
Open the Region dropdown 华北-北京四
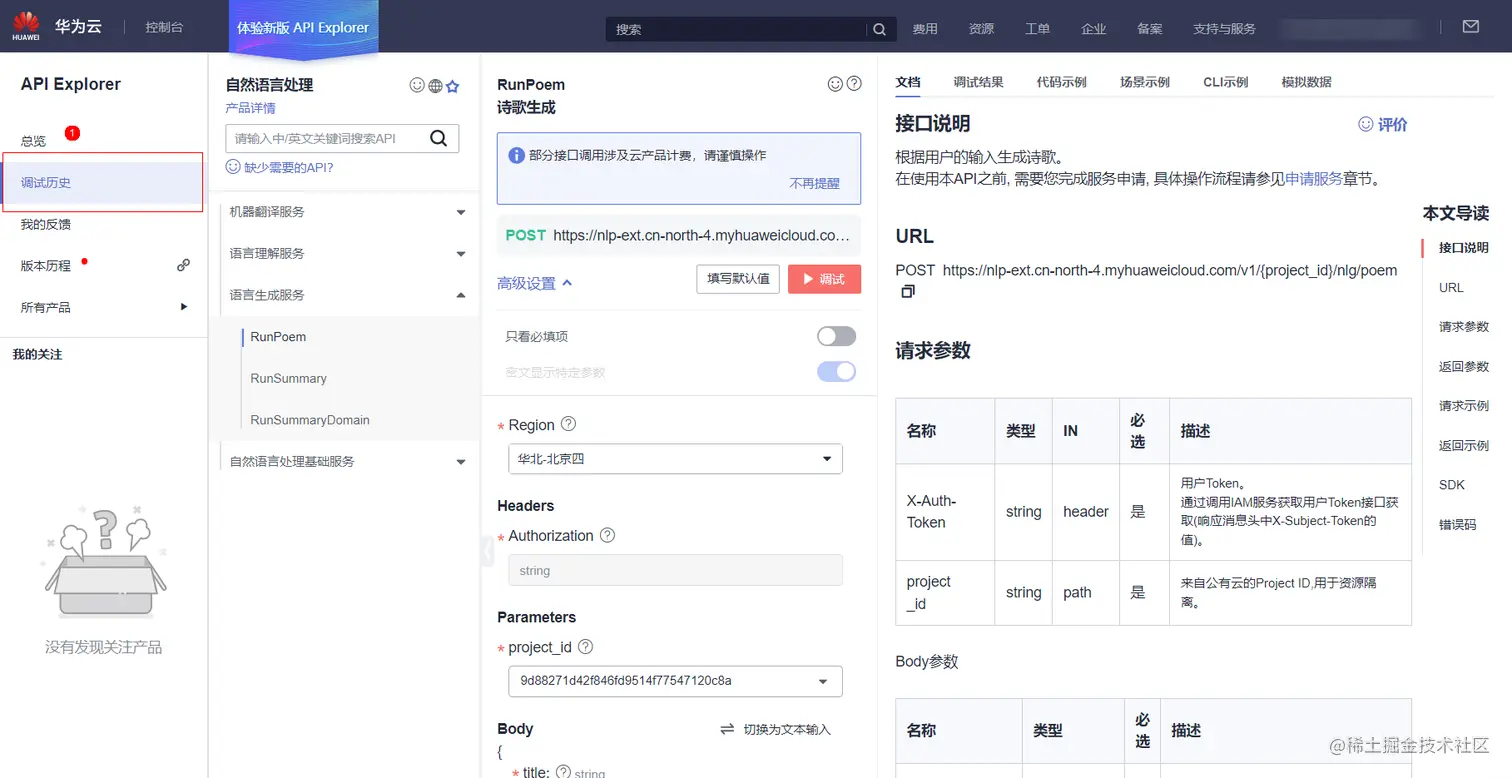coord(675,459)
